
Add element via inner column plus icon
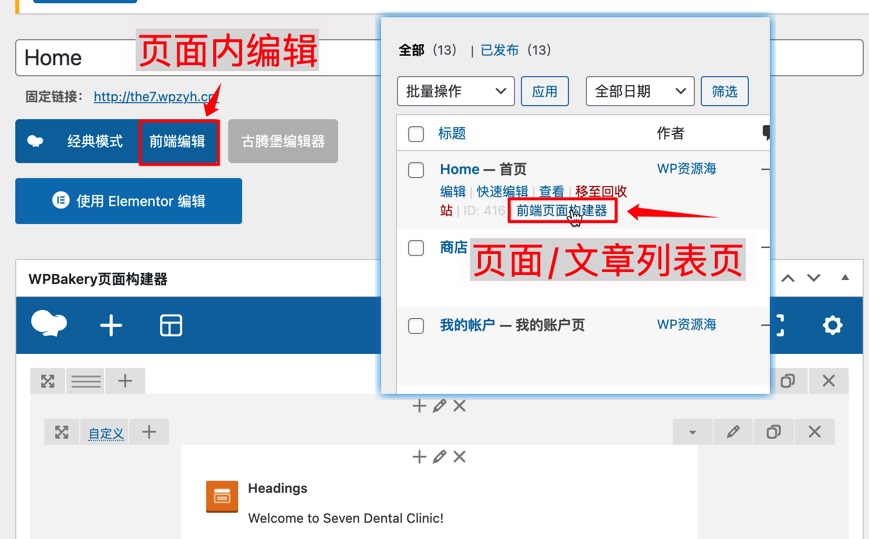click(x=419, y=457)
